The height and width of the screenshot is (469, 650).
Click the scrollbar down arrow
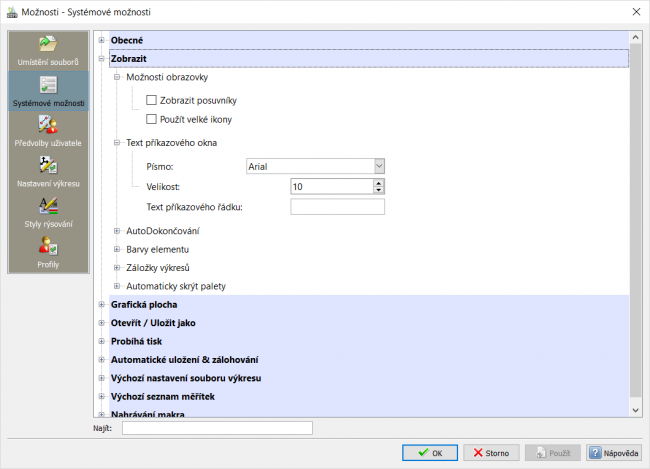coord(635,411)
